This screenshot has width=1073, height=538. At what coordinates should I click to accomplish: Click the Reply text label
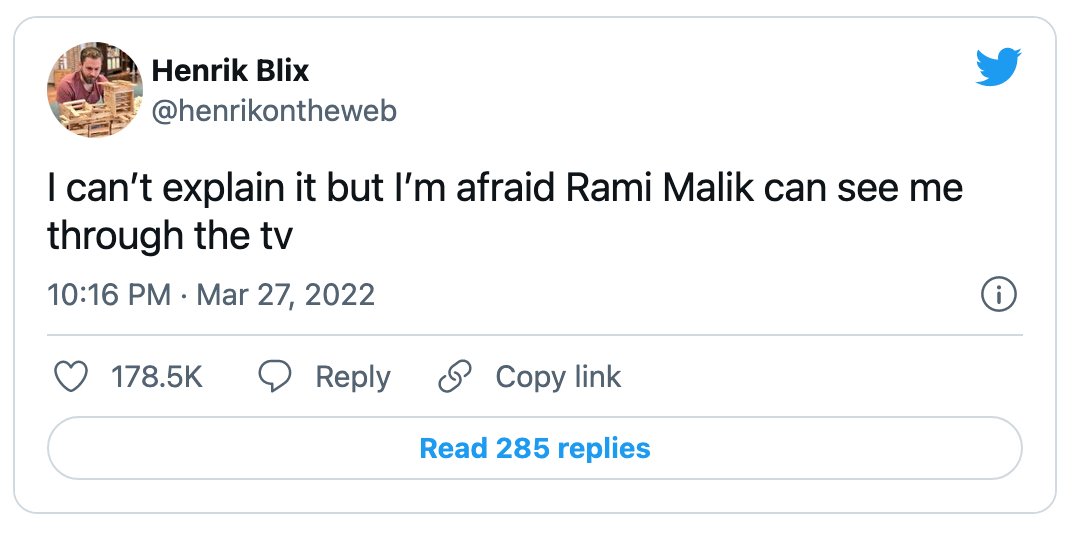click(x=352, y=378)
